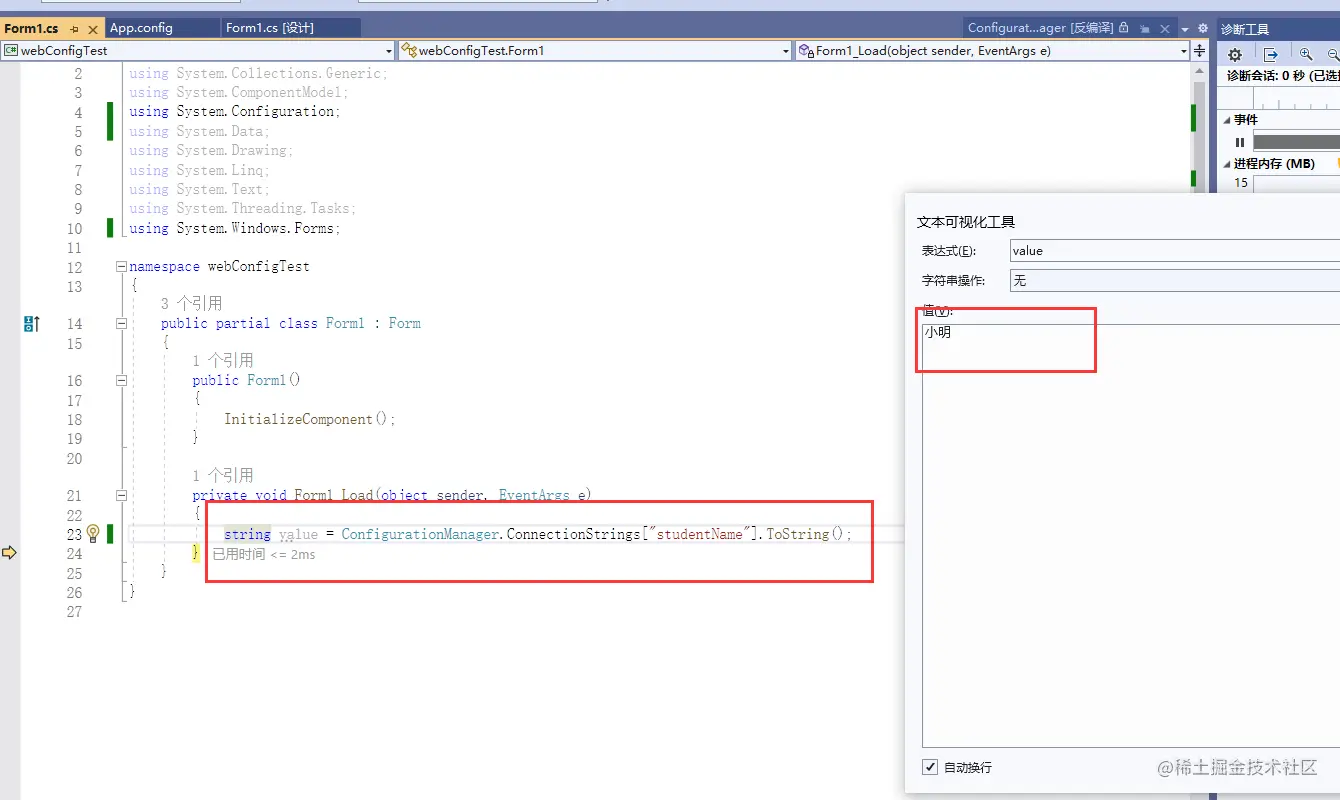The height and width of the screenshot is (800, 1340).
Task: Click 1 个引用 above Form1() constructor
Action: coord(223,360)
